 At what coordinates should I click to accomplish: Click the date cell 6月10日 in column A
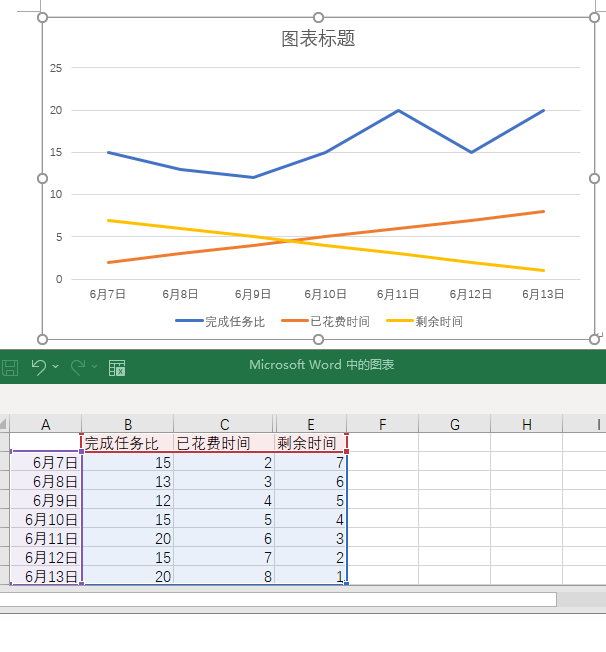point(46,519)
